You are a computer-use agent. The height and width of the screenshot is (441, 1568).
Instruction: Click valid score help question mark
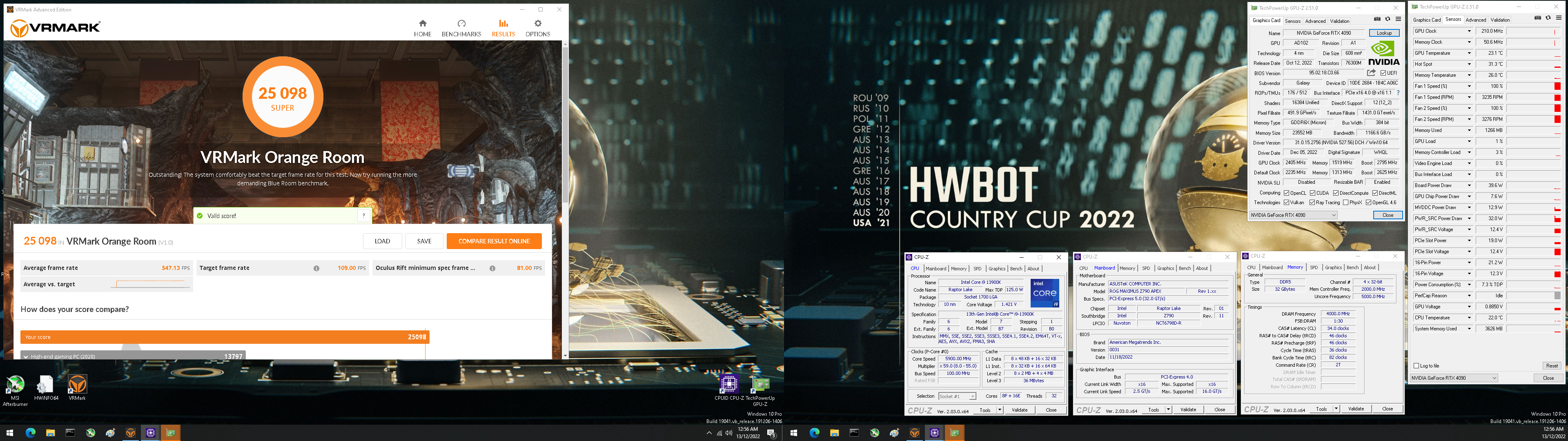click(x=363, y=216)
